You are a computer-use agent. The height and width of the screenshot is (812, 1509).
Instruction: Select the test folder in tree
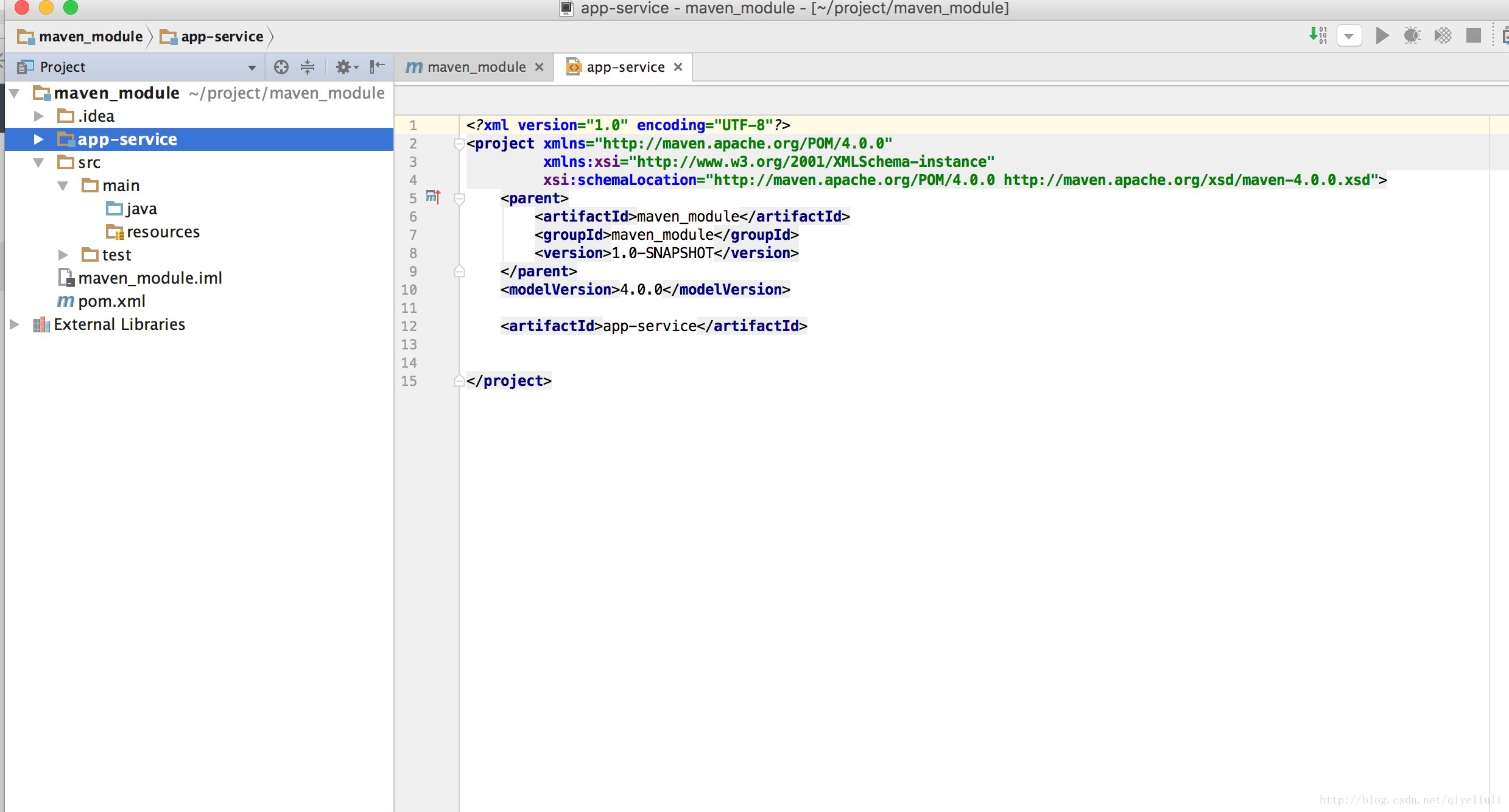coord(107,255)
